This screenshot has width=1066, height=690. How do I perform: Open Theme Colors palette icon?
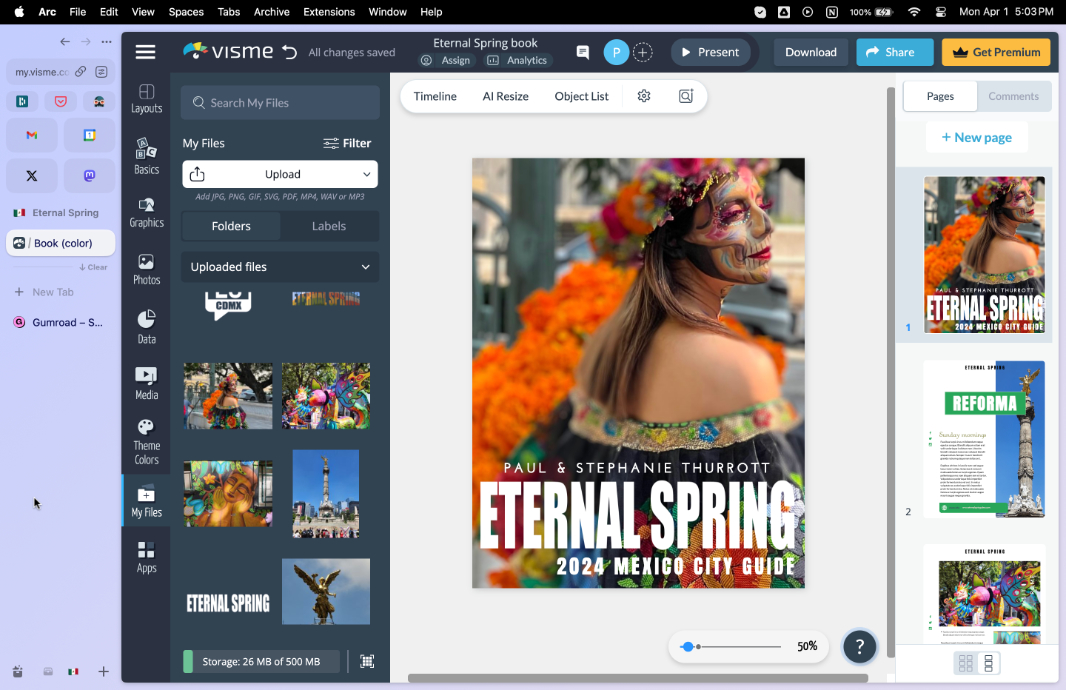(146, 442)
